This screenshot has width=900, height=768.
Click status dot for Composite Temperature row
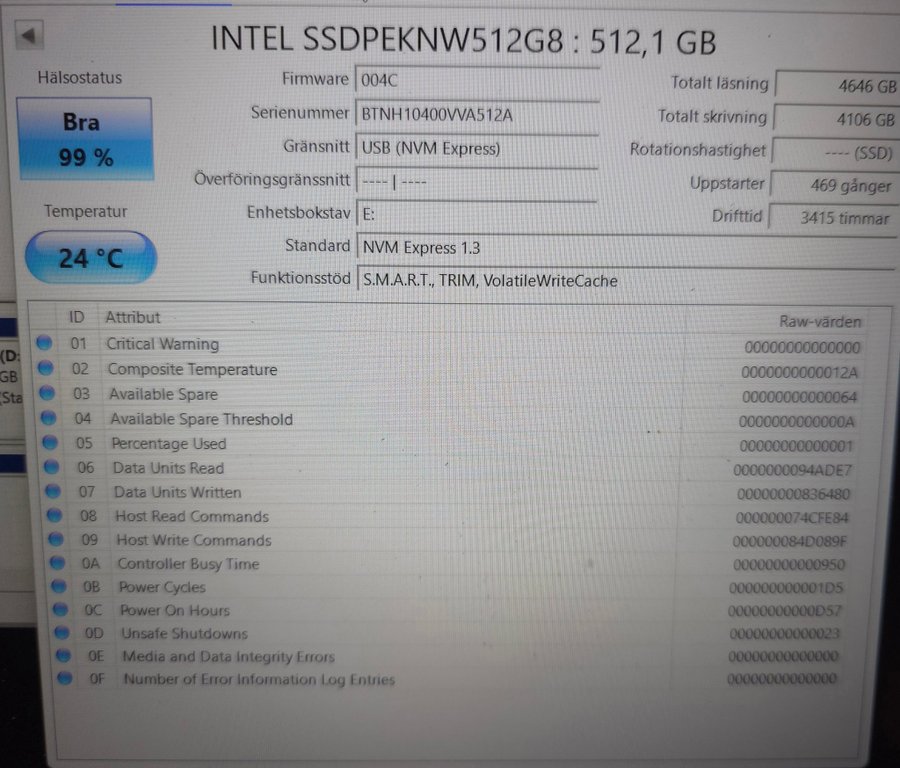46,368
